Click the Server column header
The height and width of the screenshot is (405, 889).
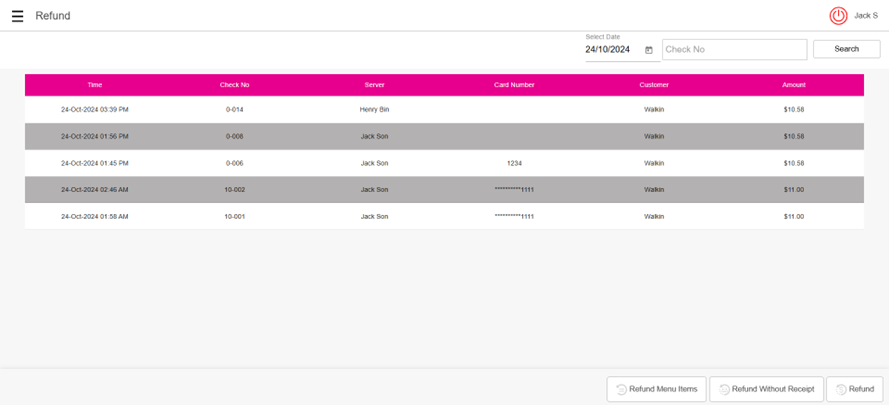tap(374, 85)
